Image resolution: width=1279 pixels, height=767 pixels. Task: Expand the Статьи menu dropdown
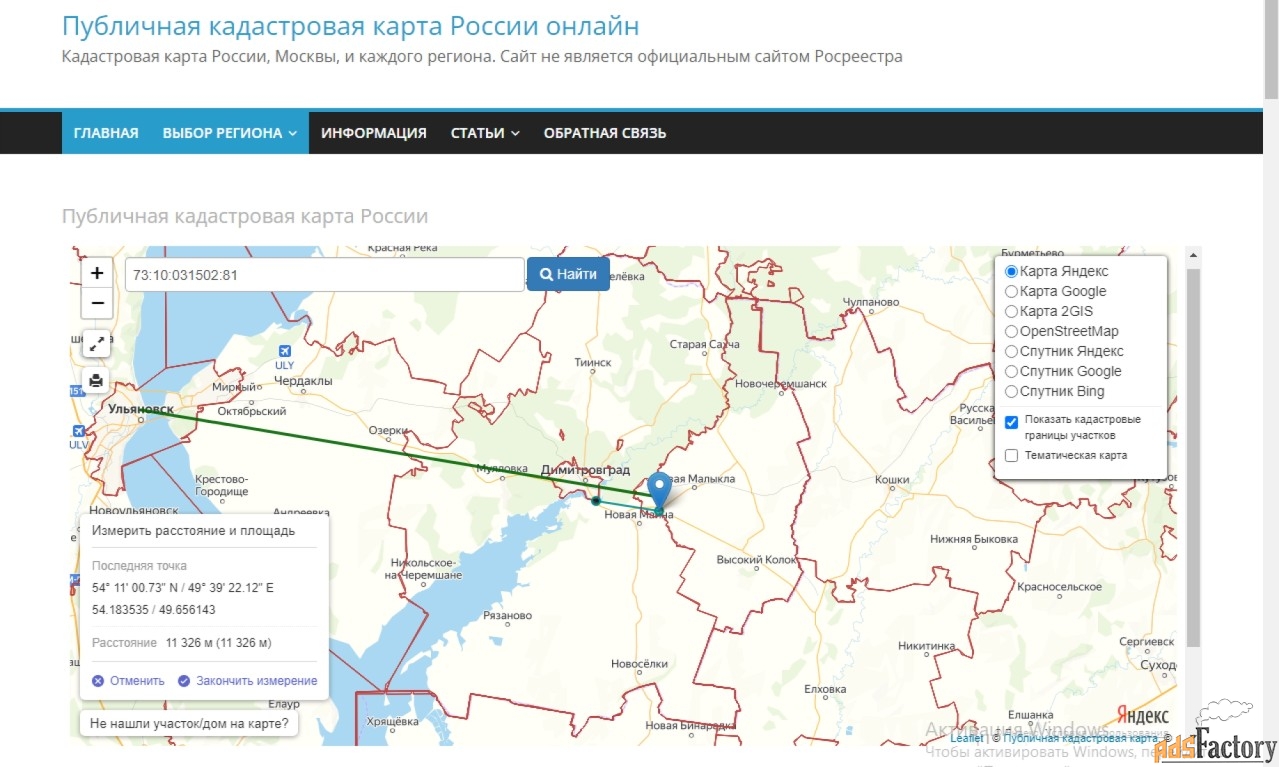tap(485, 133)
